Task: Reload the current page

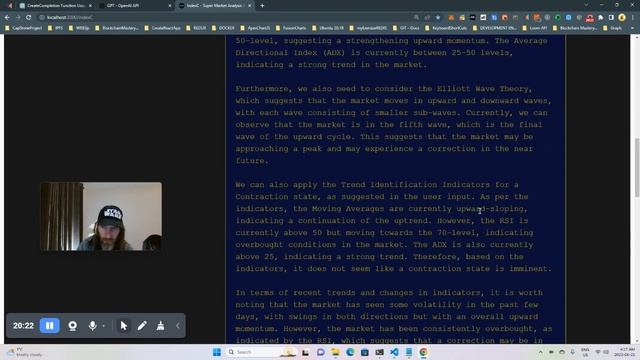Action: pyautogui.click(x=29, y=18)
